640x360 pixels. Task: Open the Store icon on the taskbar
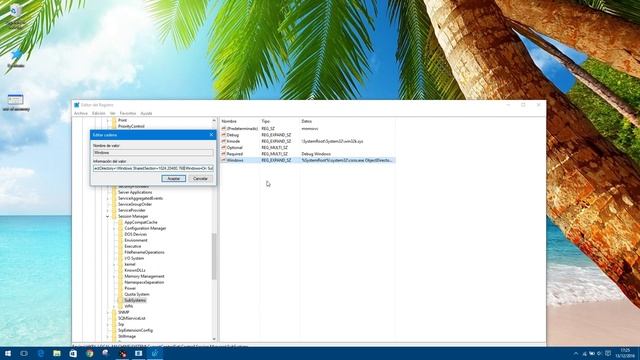click(x=73, y=353)
